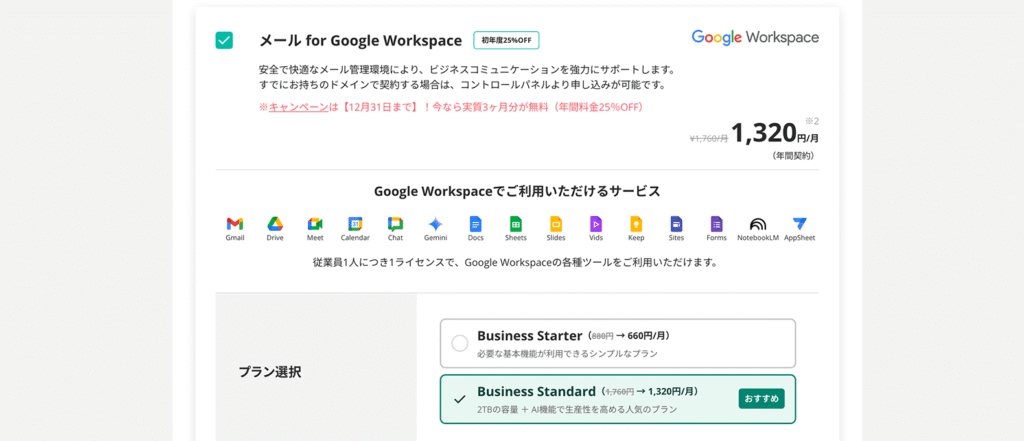Click the Google Workspace logo

point(755,38)
